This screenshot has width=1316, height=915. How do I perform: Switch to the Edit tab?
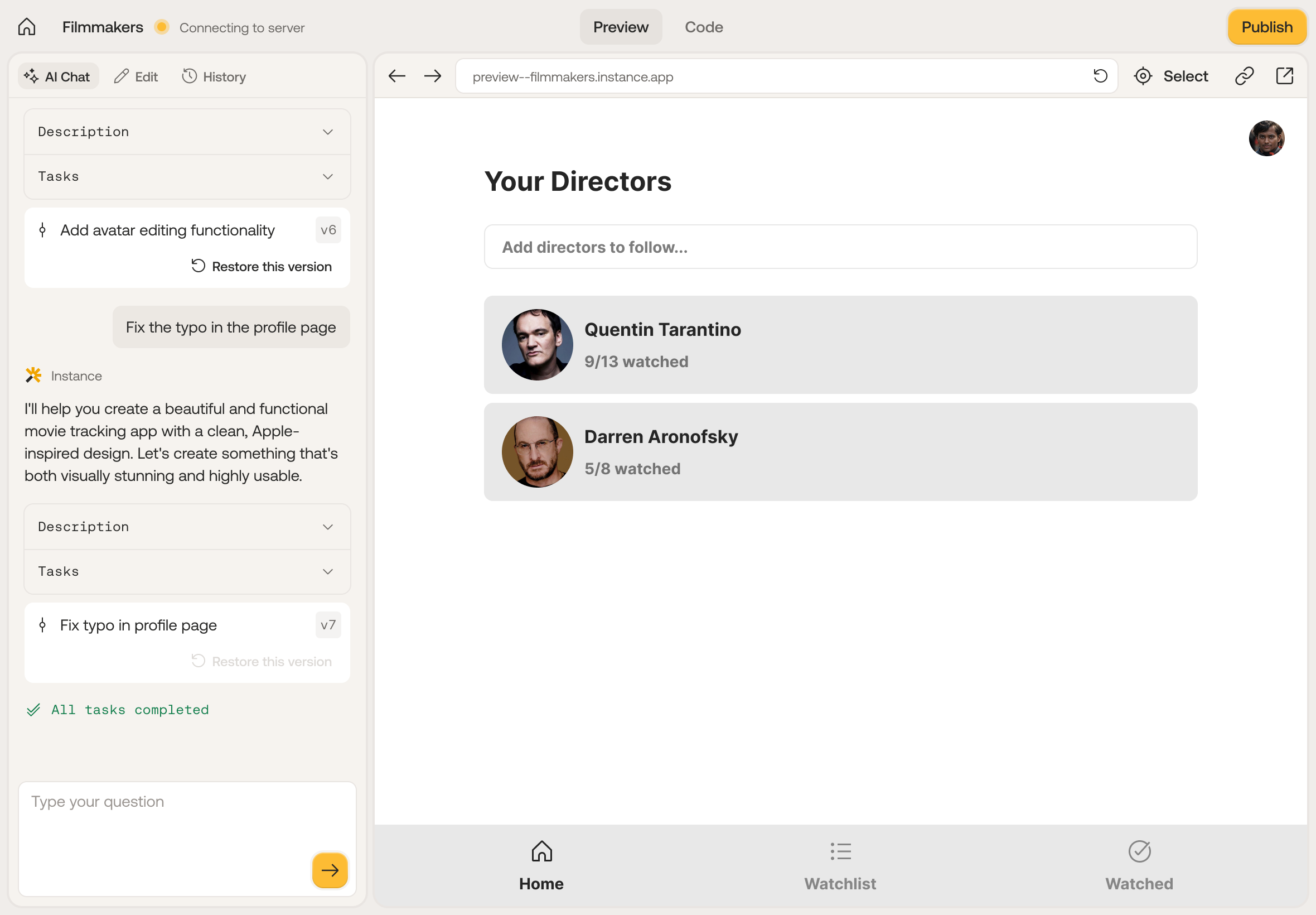136,76
